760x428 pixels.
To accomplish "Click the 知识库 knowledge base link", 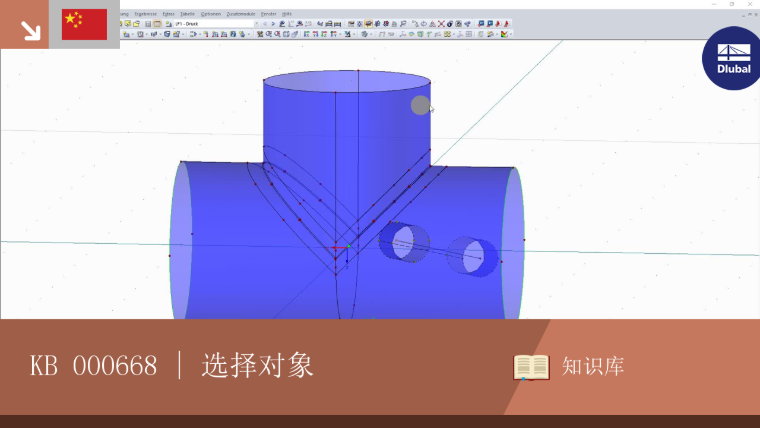I will coord(593,366).
